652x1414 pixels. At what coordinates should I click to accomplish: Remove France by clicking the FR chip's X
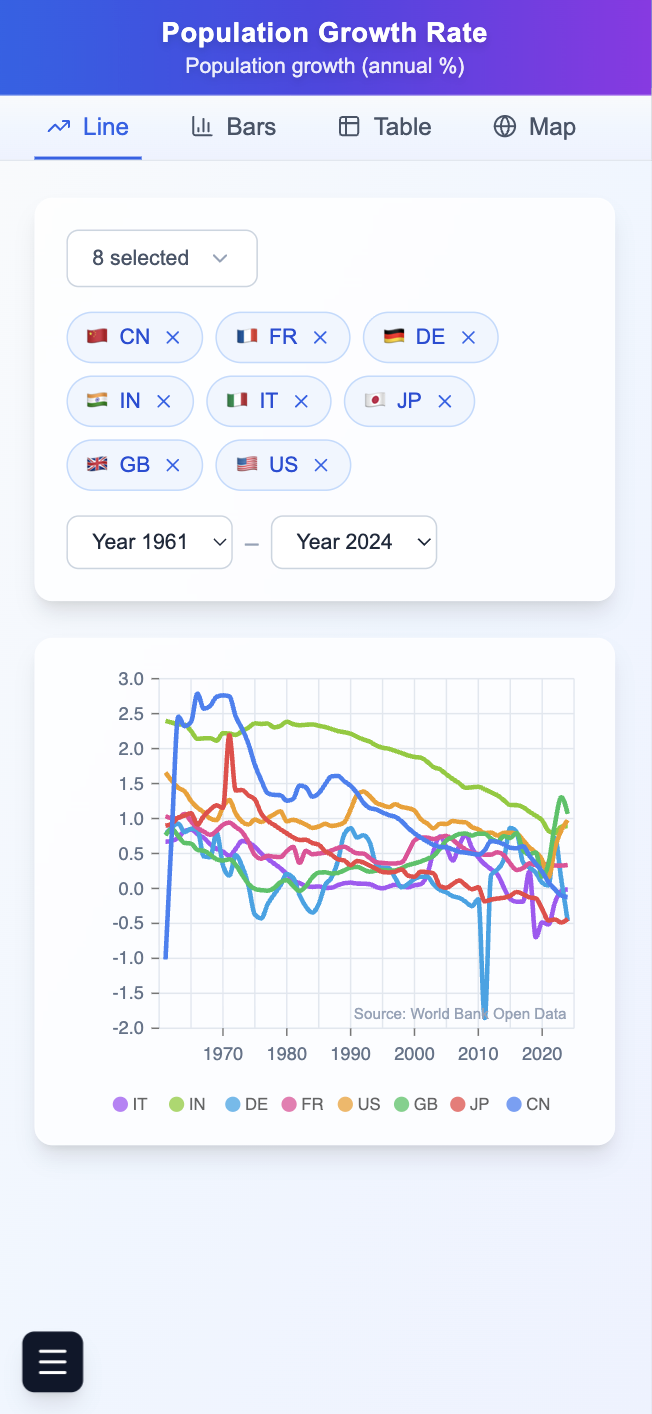point(319,337)
